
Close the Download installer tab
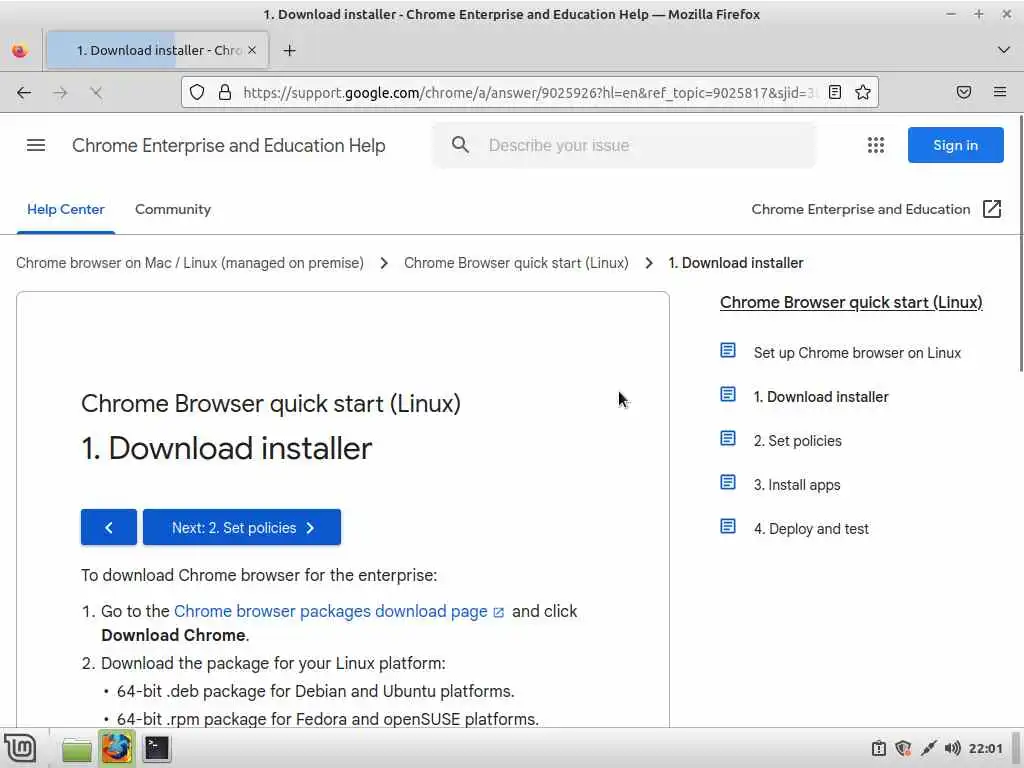[x=252, y=50]
